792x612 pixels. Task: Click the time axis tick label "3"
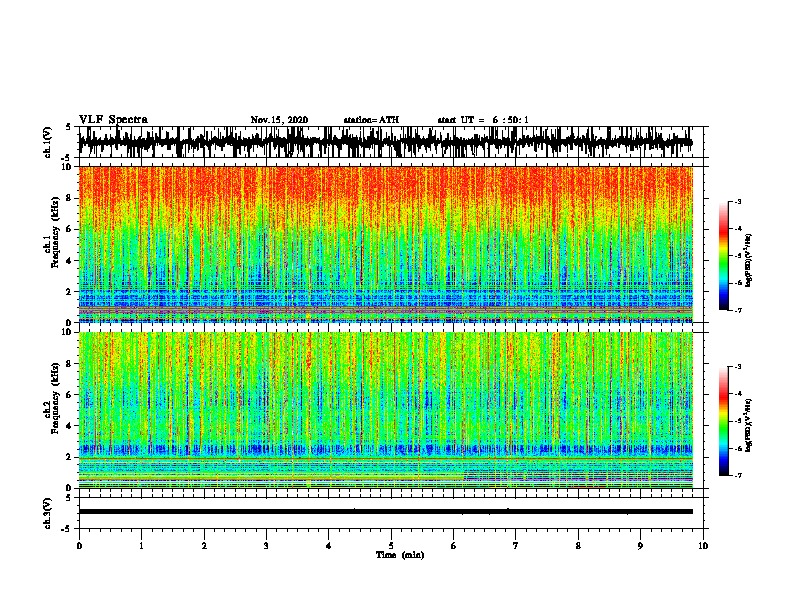[266, 546]
